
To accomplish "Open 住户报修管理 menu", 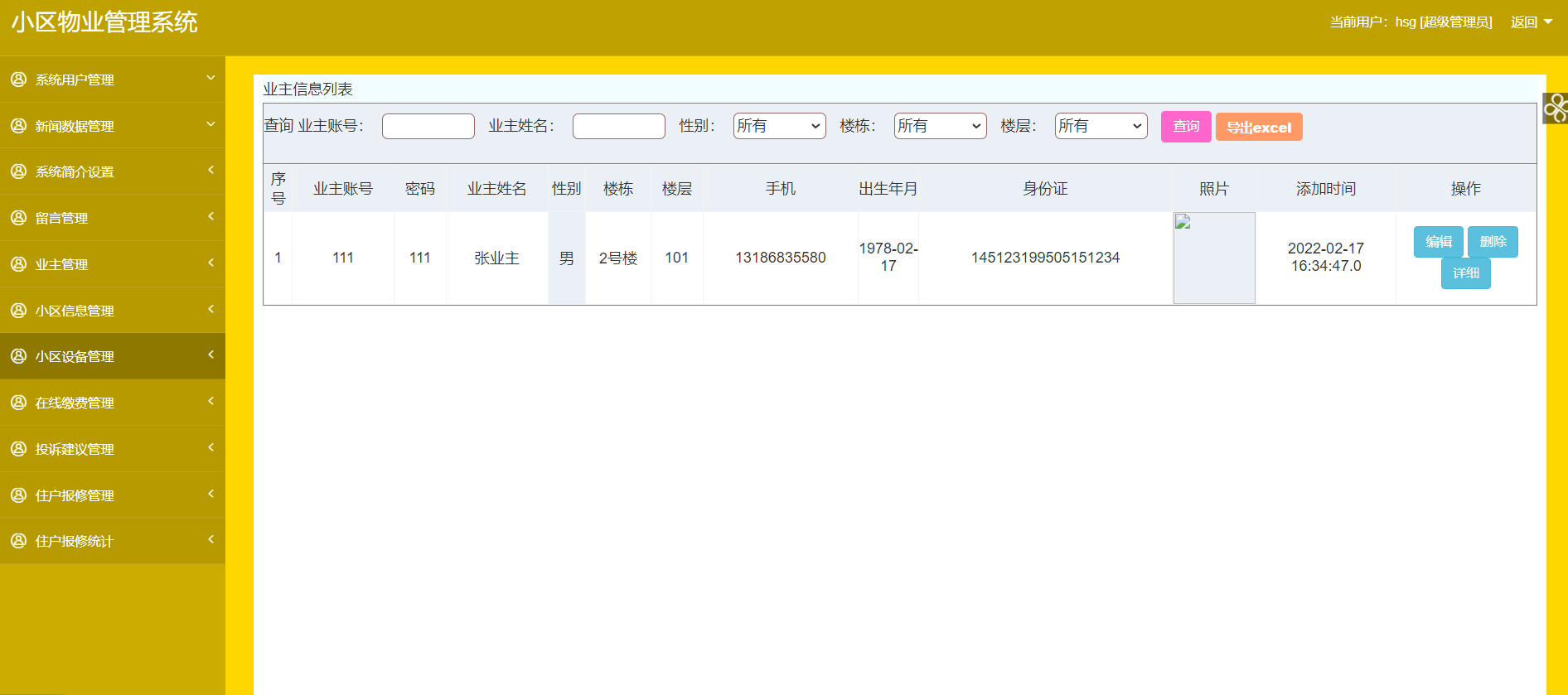I will pyautogui.click(x=113, y=495).
